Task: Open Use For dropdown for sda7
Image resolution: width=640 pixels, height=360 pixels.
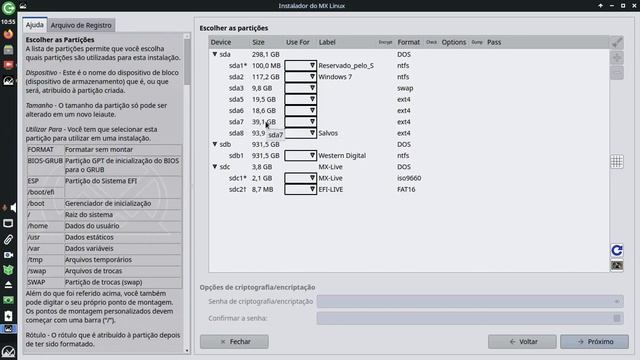Action: coord(300,122)
